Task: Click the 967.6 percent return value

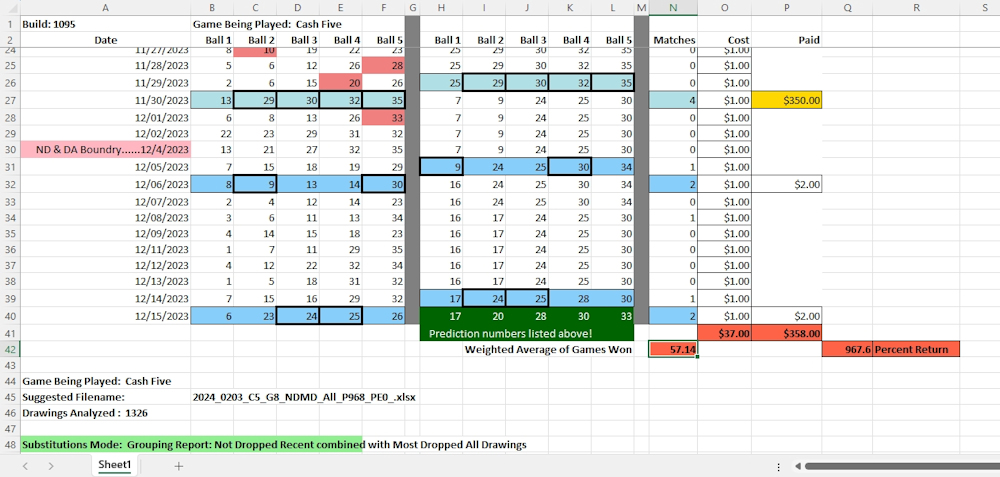Action: click(847, 349)
